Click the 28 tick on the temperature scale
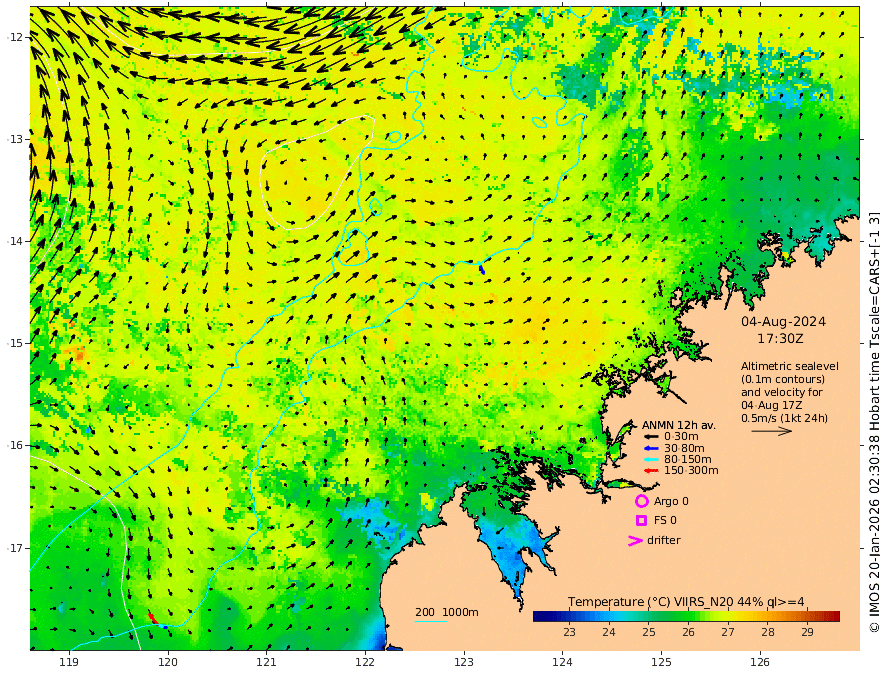The image size is (880, 680). [768, 632]
